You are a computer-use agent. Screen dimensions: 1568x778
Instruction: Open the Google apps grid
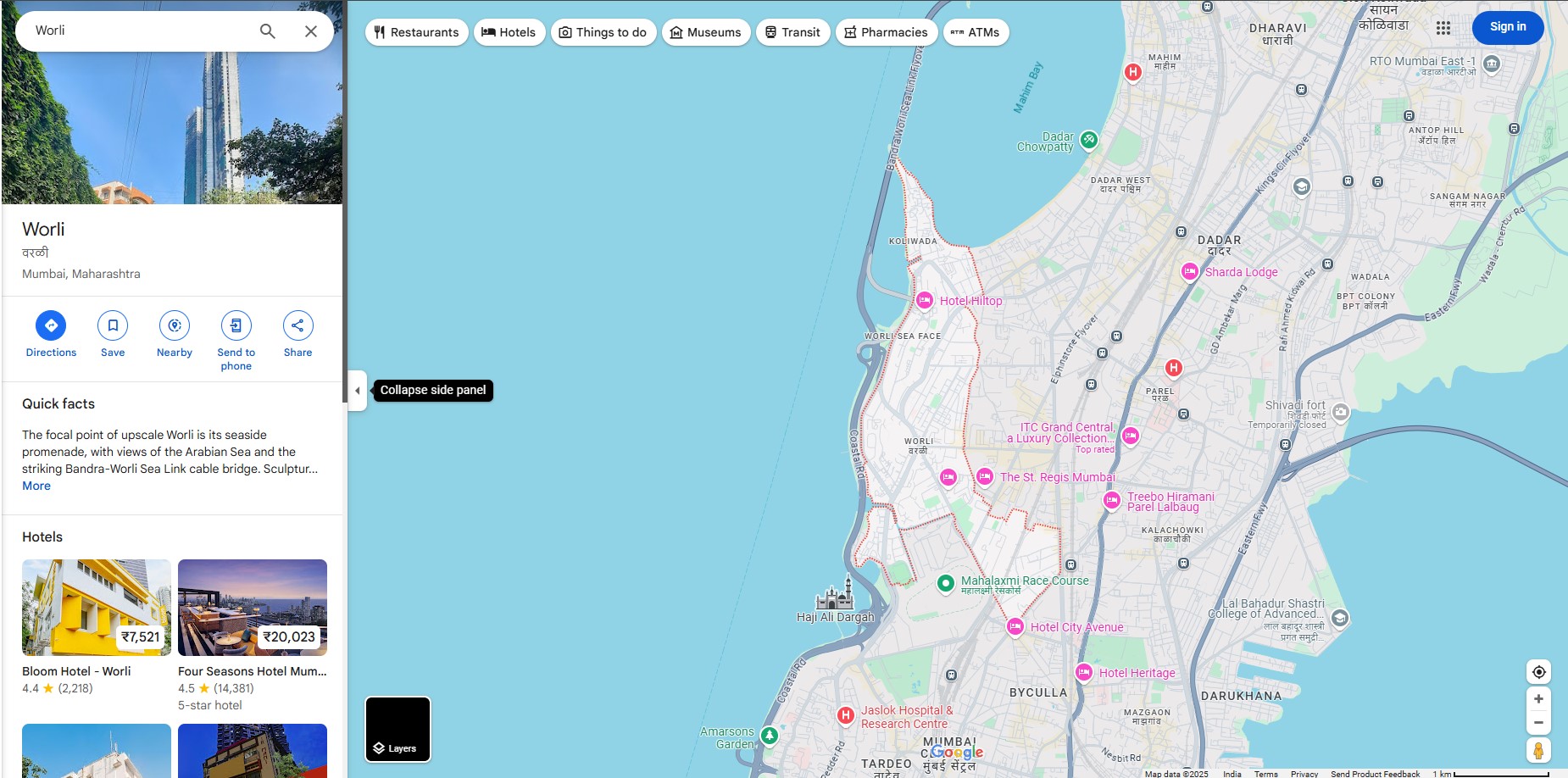click(1443, 27)
